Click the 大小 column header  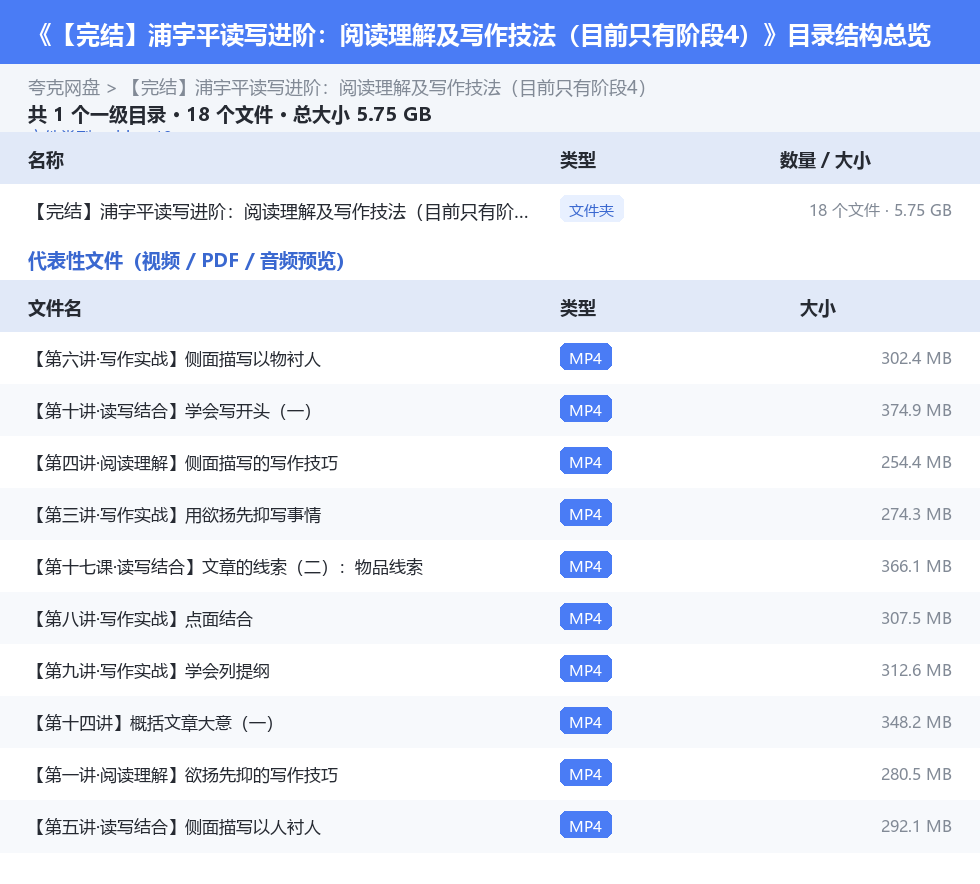click(818, 308)
